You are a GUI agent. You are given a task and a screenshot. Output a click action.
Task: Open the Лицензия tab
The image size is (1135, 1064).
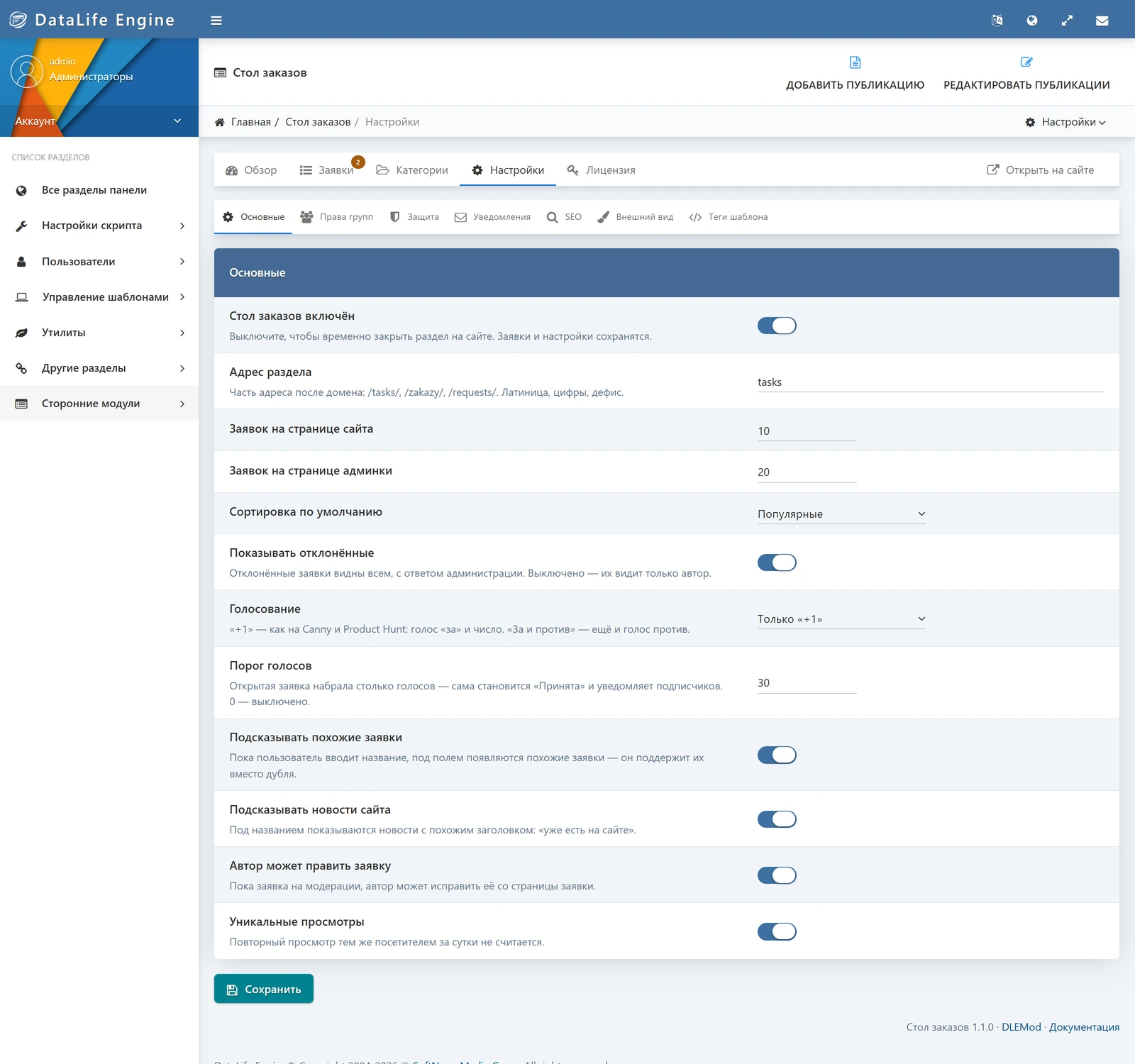pos(602,170)
